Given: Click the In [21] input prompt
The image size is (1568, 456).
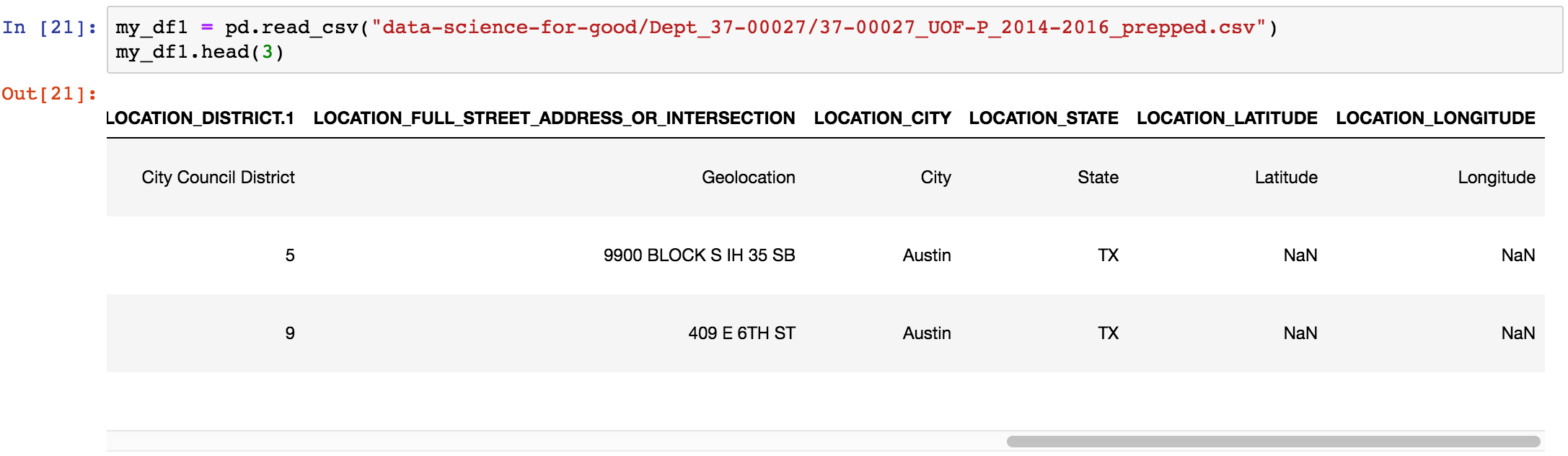Looking at the screenshot, I should [49, 28].
